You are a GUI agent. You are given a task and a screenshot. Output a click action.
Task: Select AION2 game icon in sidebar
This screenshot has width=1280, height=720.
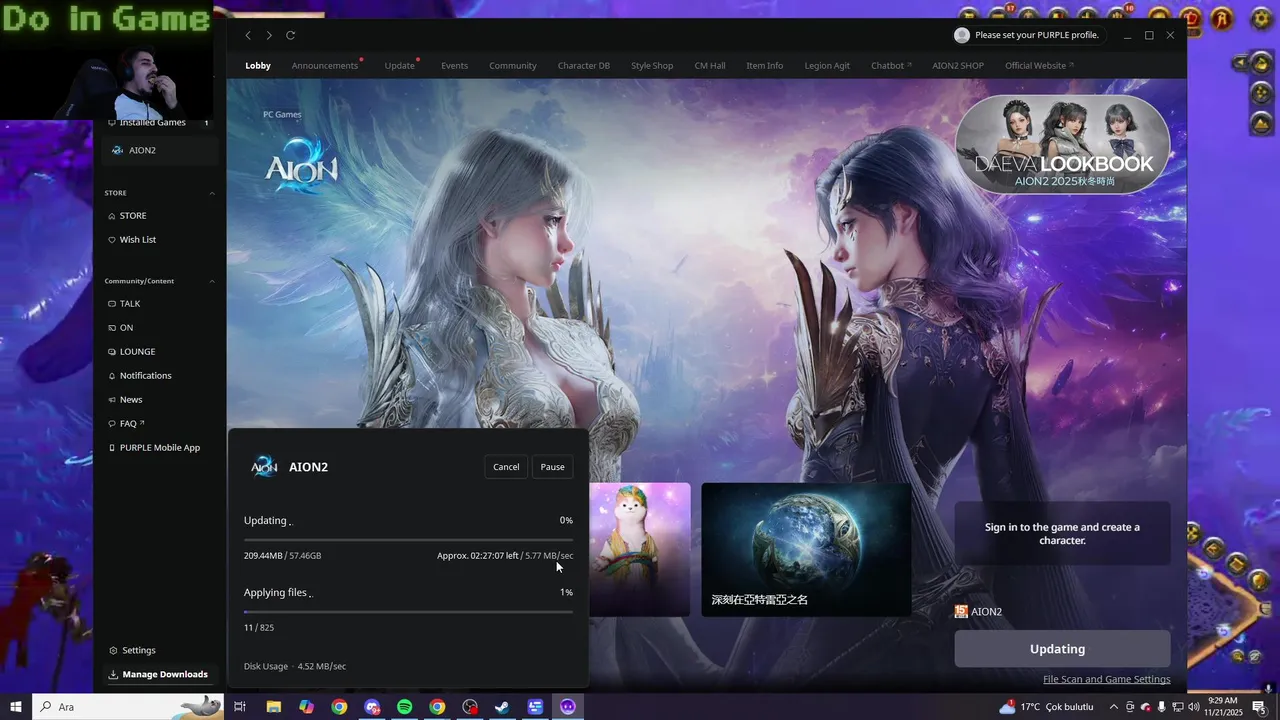point(117,150)
